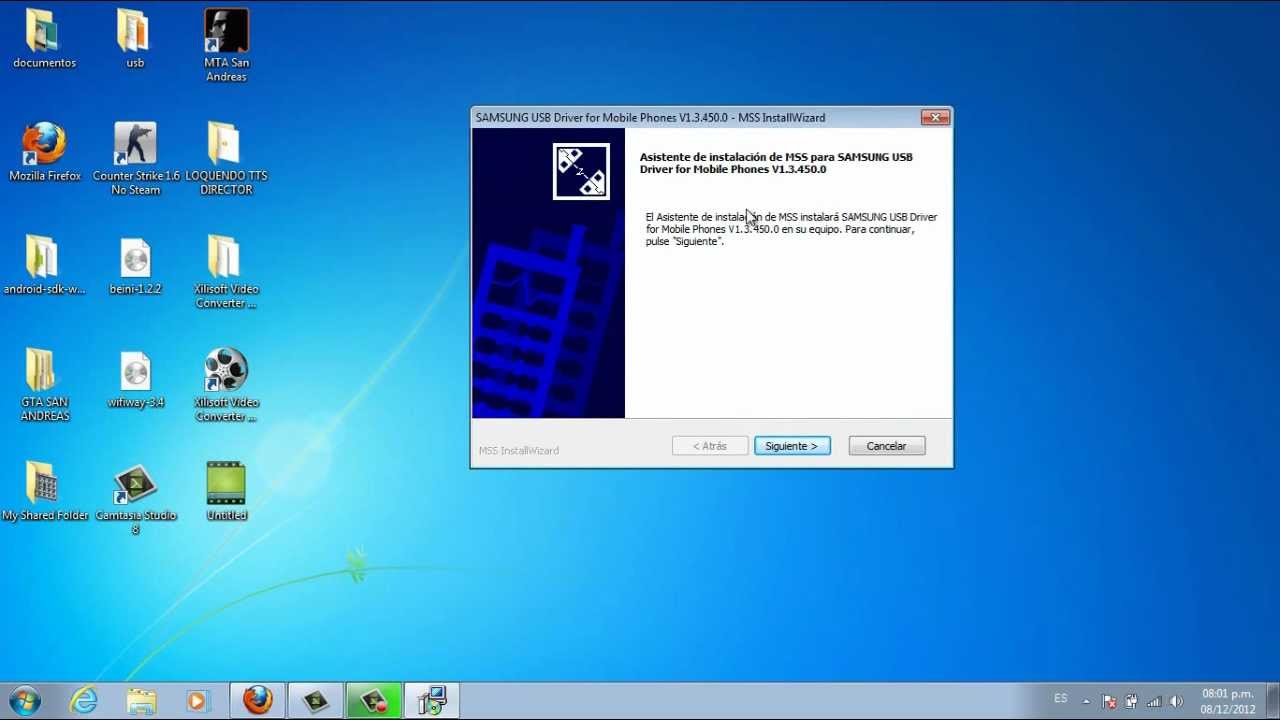
Task: Click the Siguiente button in the installer
Action: click(792, 446)
